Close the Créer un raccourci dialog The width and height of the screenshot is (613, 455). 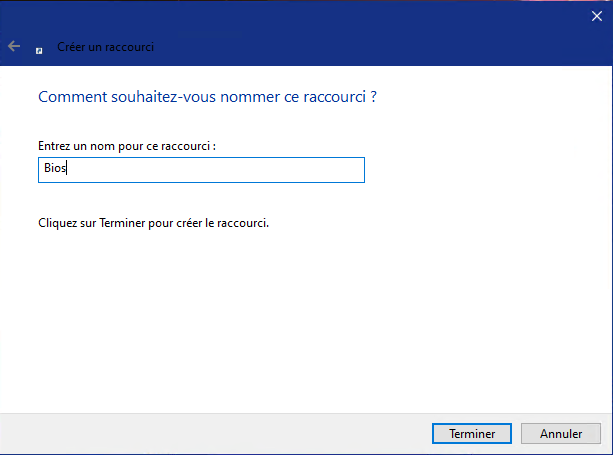coord(597,16)
